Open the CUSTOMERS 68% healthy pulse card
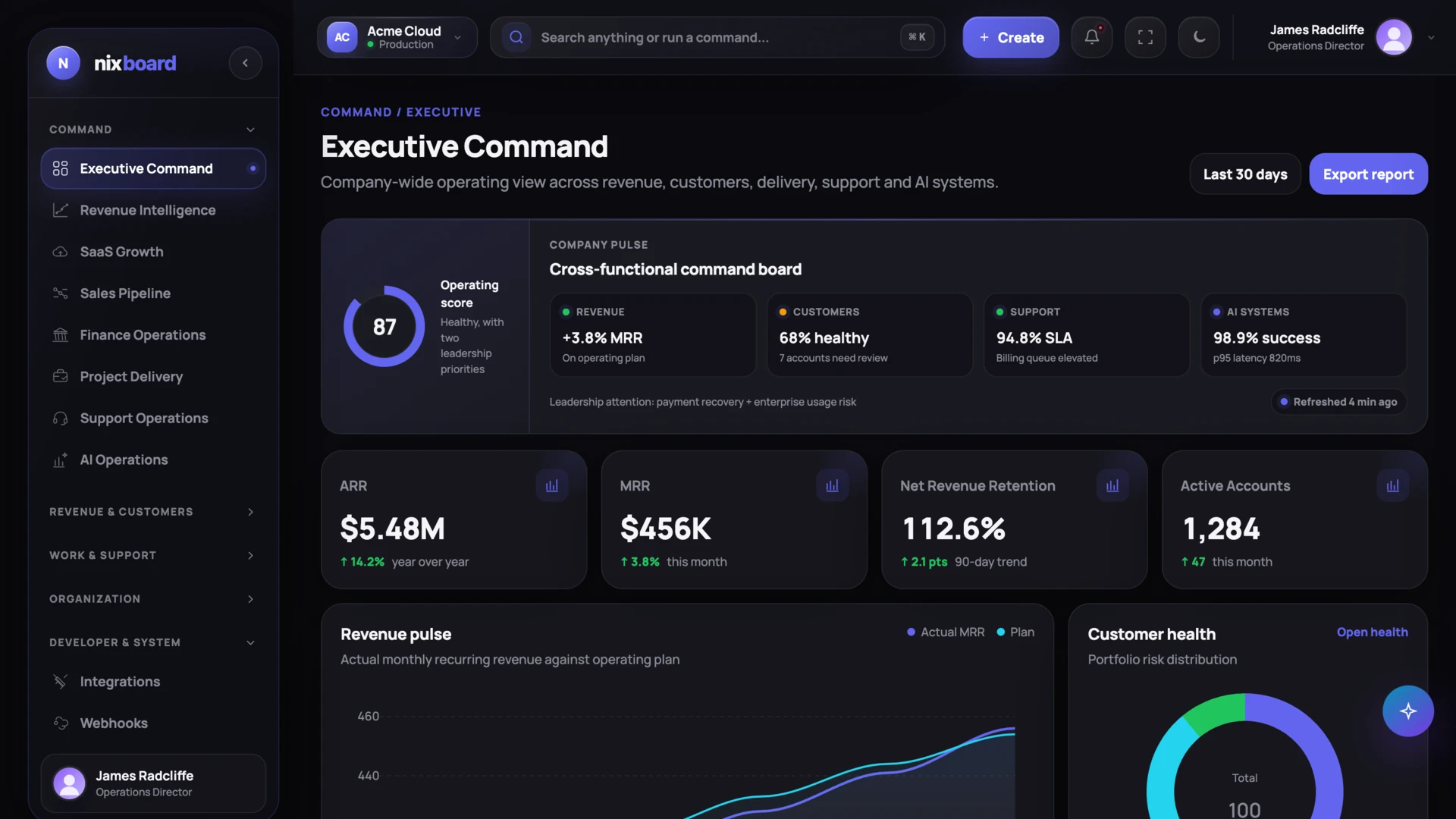The height and width of the screenshot is (819, 1456). coord(870,335)
